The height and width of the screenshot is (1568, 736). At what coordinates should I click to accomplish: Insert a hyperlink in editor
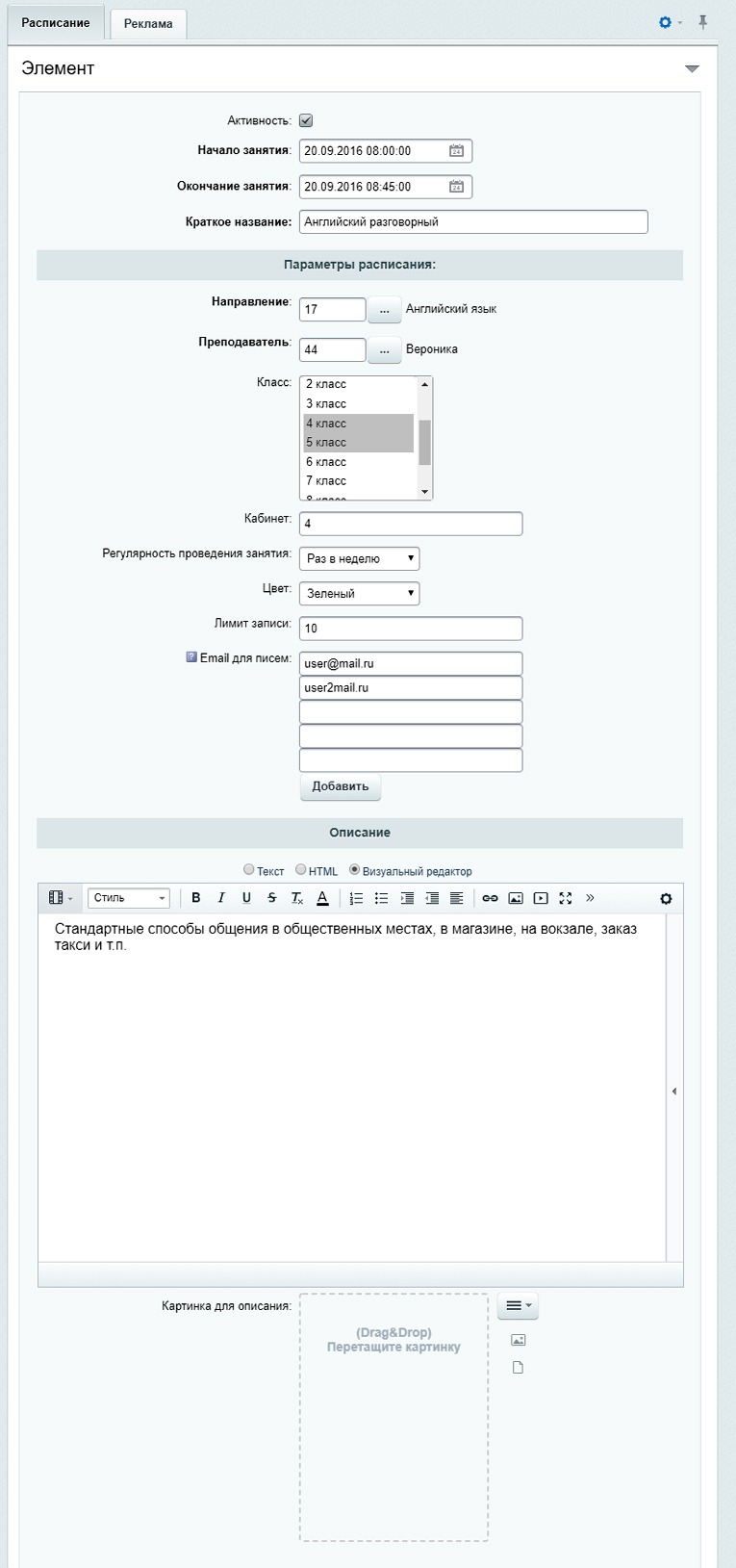[x=490, y=898]
